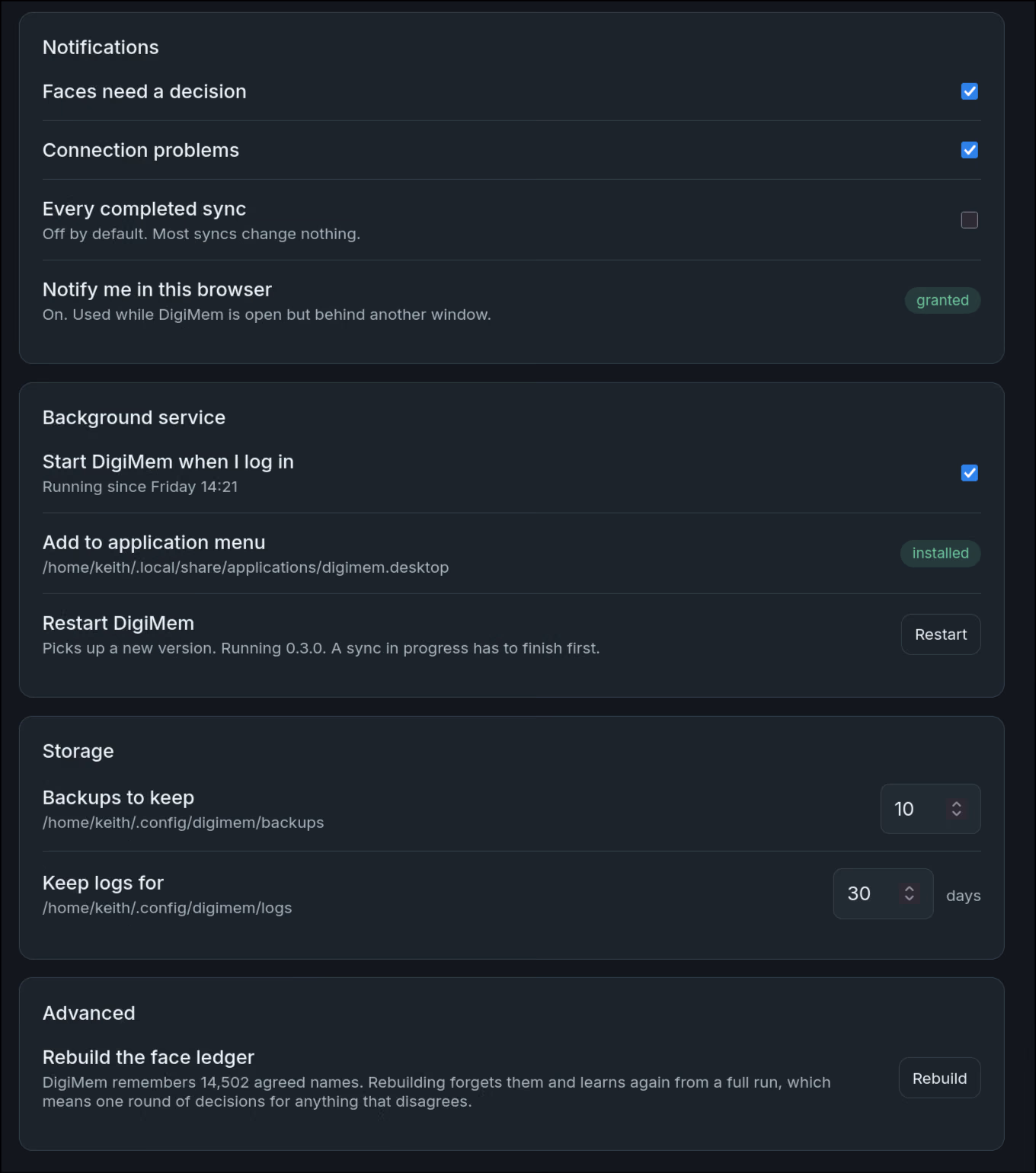Click the Background service section heading

(x=134, y=417)
